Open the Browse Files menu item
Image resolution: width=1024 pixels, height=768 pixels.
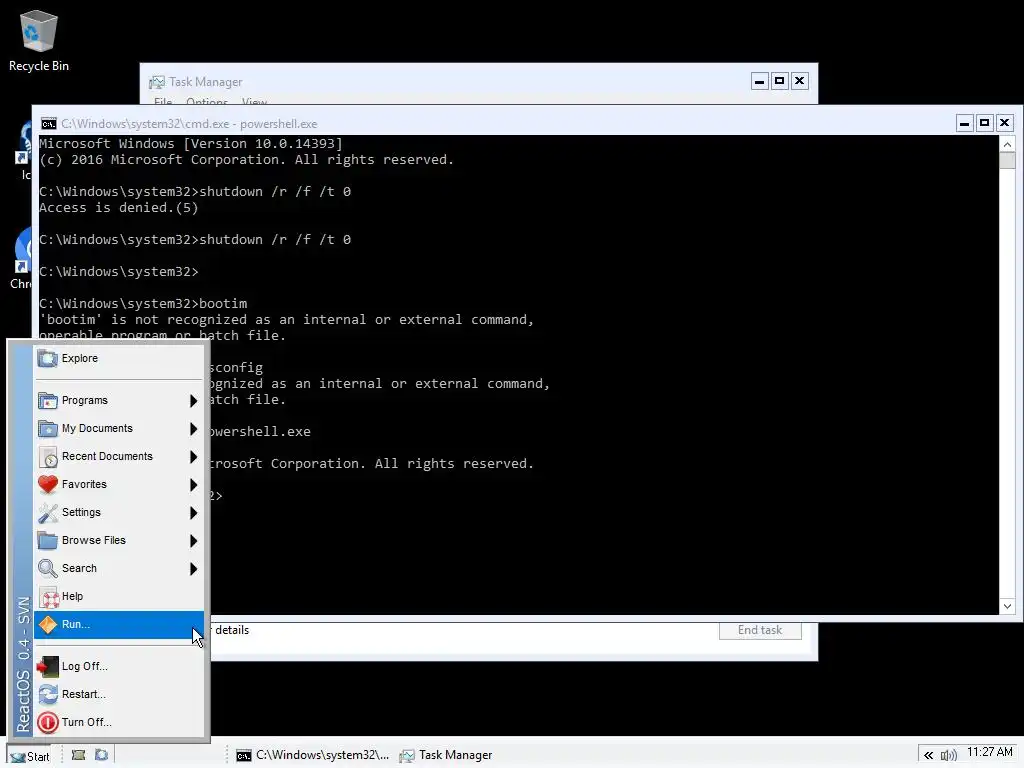[x=119, y=541]
